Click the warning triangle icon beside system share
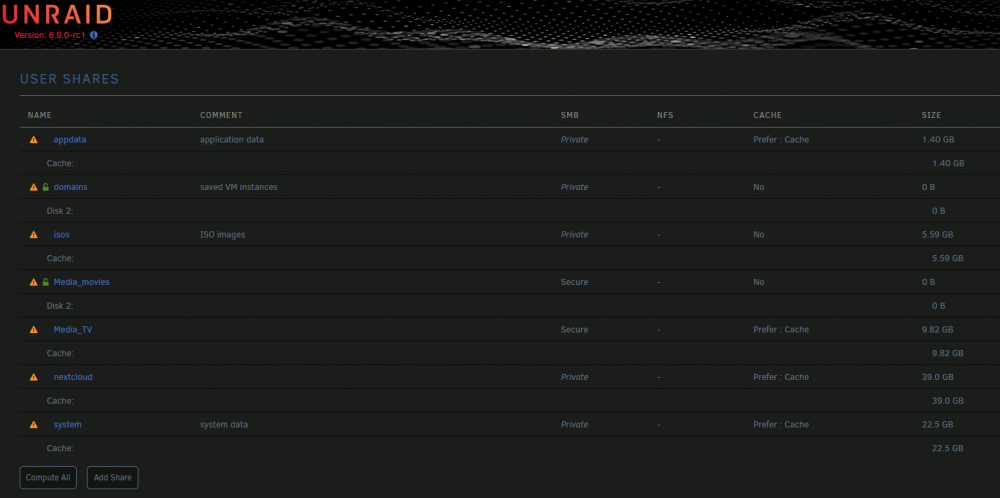 [x=34, y=425]
